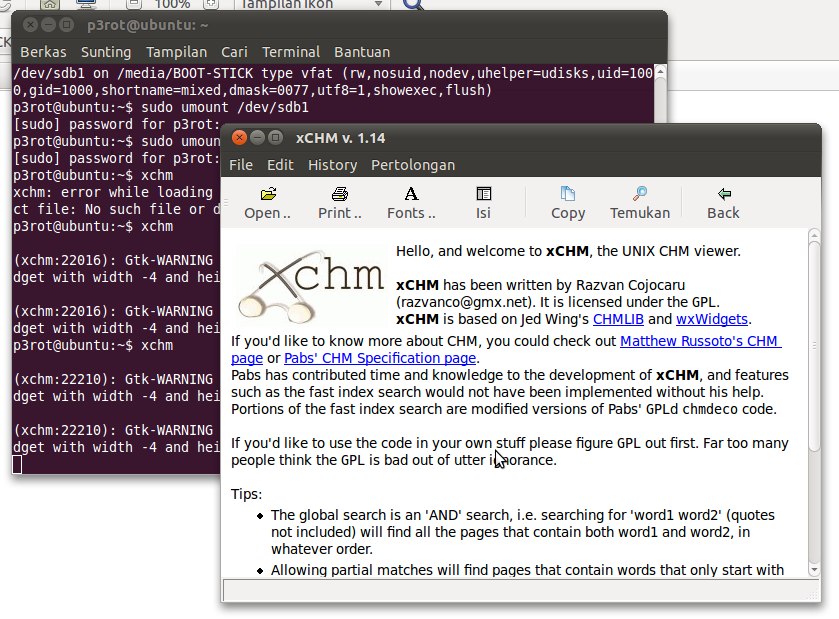Click the 'p3rot@ubuntu: ~' terminal title
The height and width of the screenshot is (619, 839).
148,25
